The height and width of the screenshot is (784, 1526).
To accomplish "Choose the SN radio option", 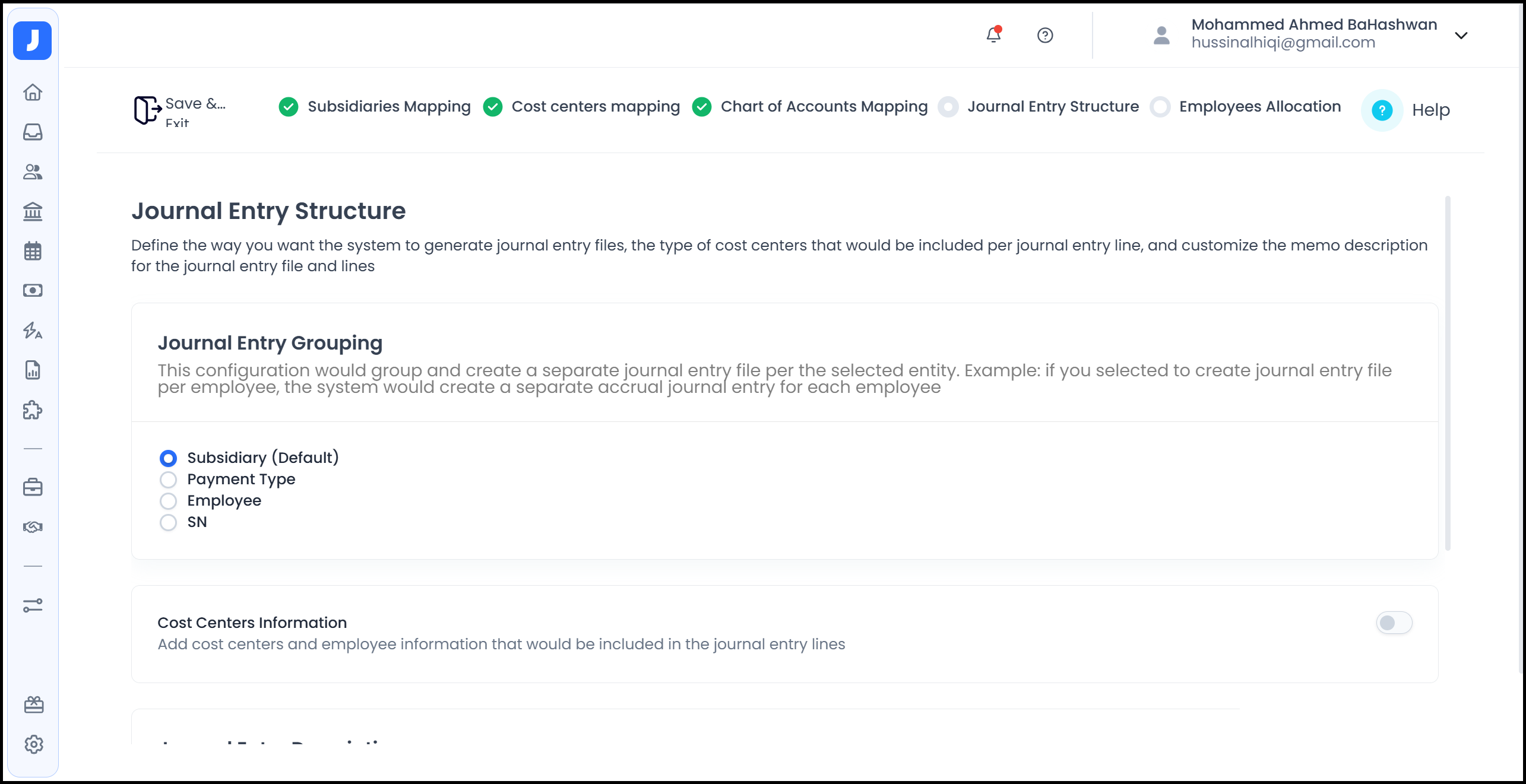I will [169, 522].
